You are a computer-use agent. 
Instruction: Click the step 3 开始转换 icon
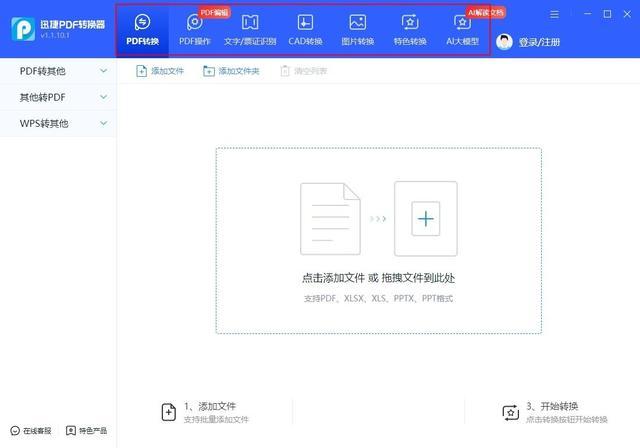click(511, 413)
